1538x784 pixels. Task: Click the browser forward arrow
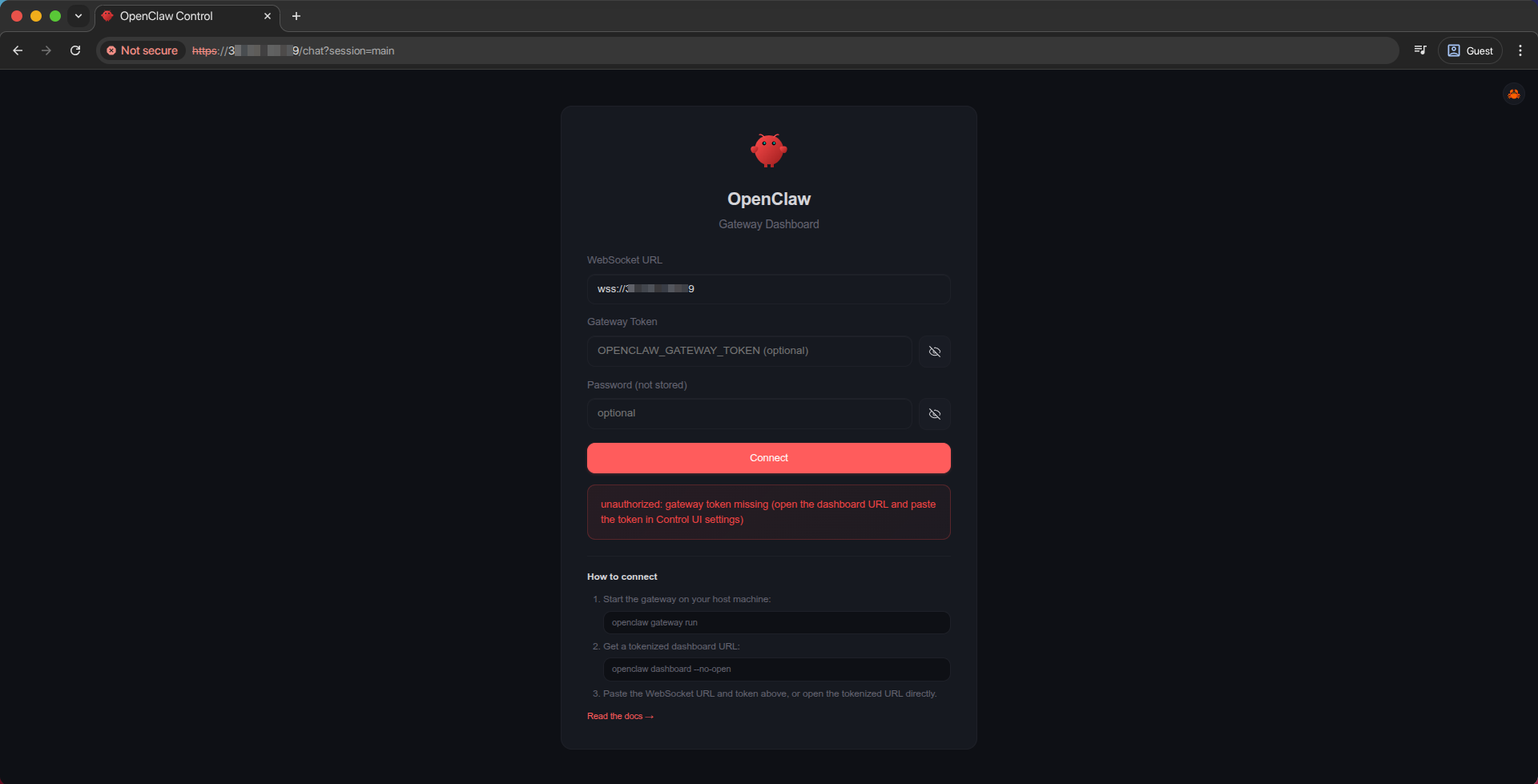[x=46, y=50]
